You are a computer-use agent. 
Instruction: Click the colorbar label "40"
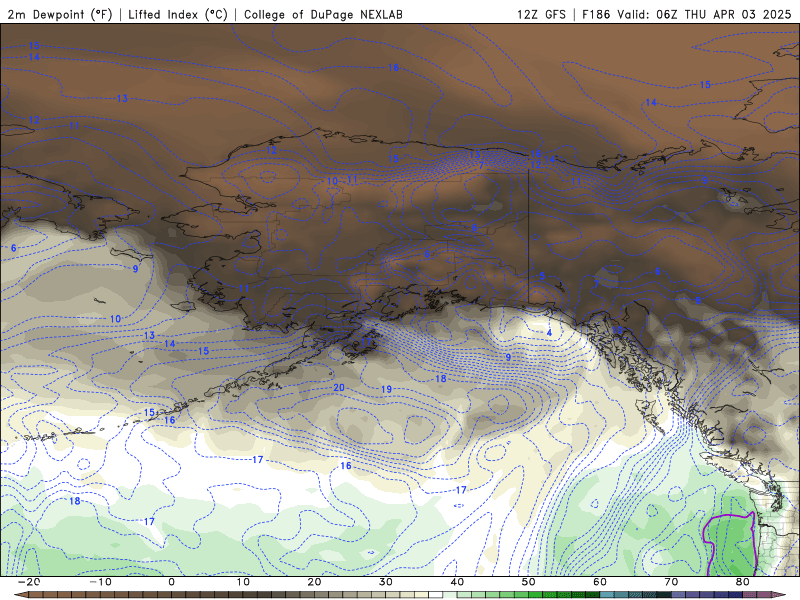click(x=457, y=582)
